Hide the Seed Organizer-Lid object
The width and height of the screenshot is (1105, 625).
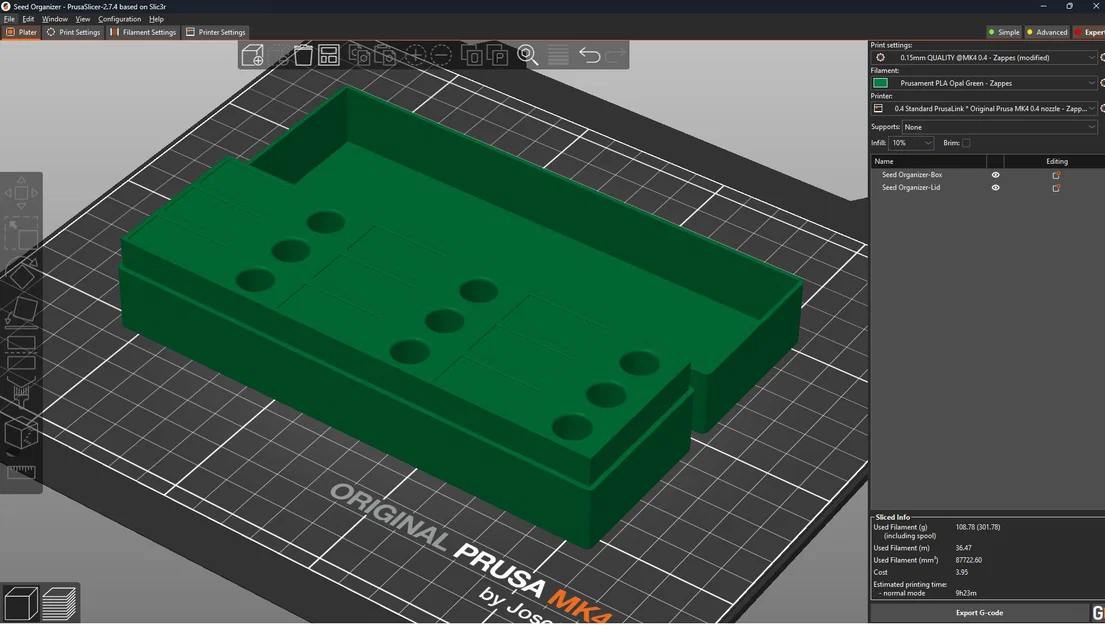pos(995,187)
